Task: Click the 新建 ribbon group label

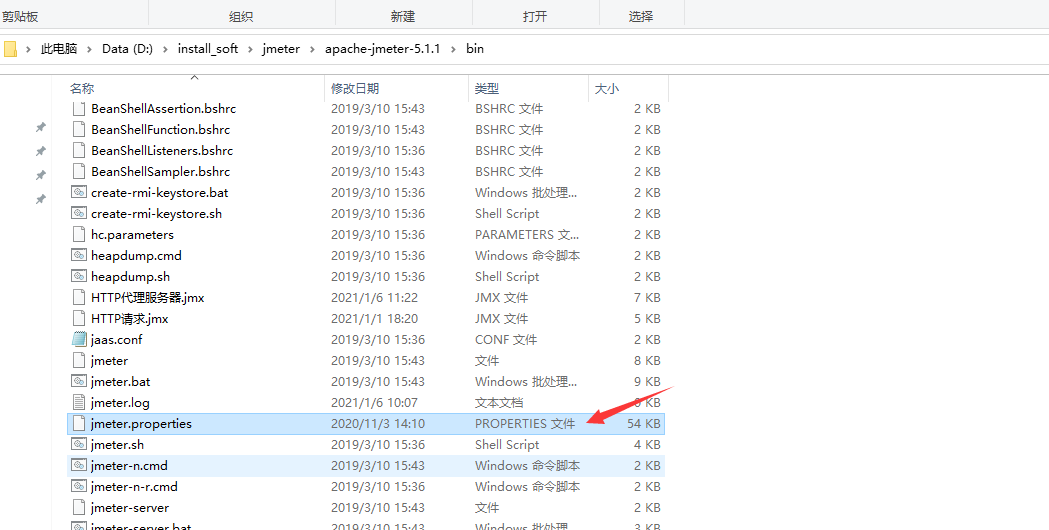Action: (403, 17)
